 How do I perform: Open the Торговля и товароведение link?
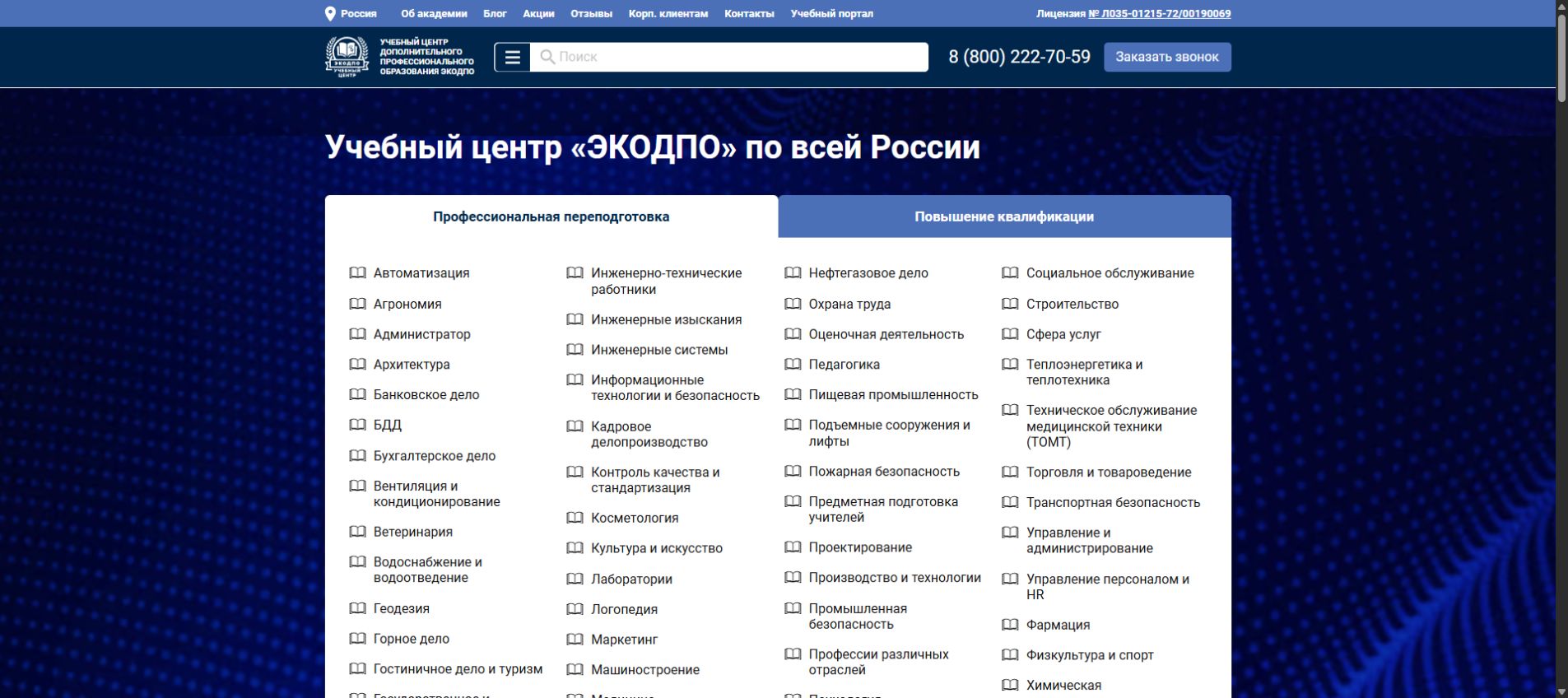[x=1109, y=472]
